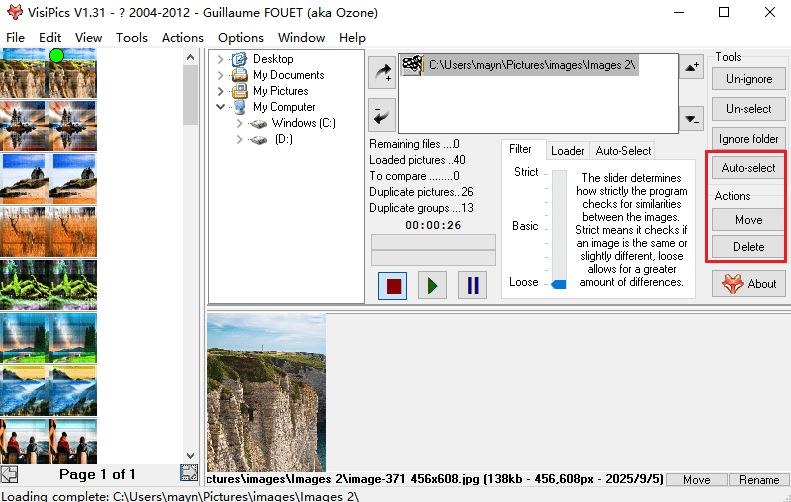This screenshot has width=791, height=502.
Task: Click the (D:) drive icon
Action: (258, 140)
